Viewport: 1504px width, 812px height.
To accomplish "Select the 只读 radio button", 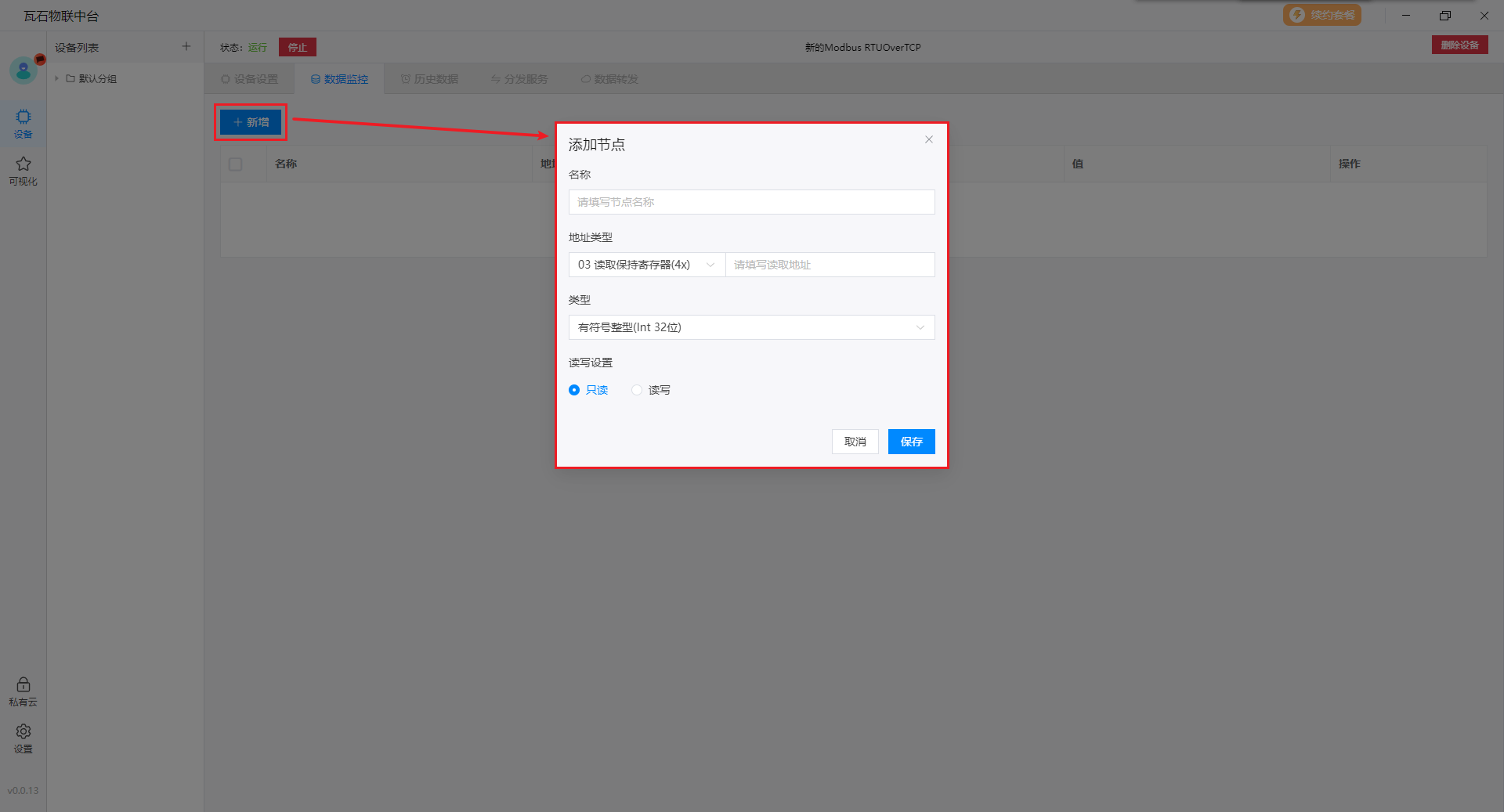I will click(574, 390).
